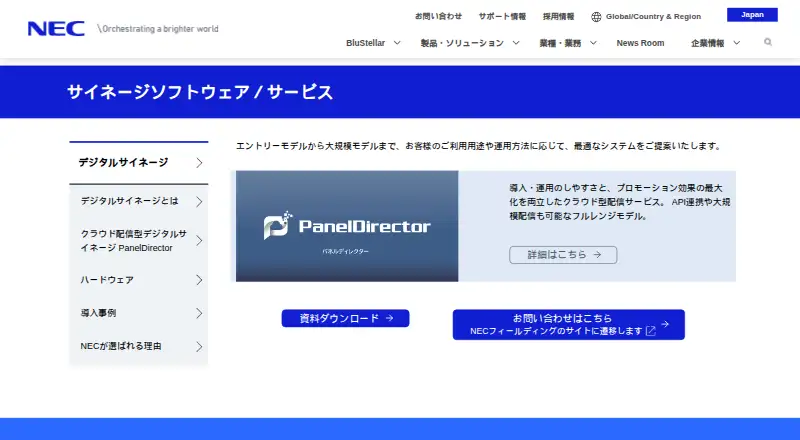Click chevron beside NECが選ばれる理由
This screenshot has height=440, width=800.
click(199, 347)
